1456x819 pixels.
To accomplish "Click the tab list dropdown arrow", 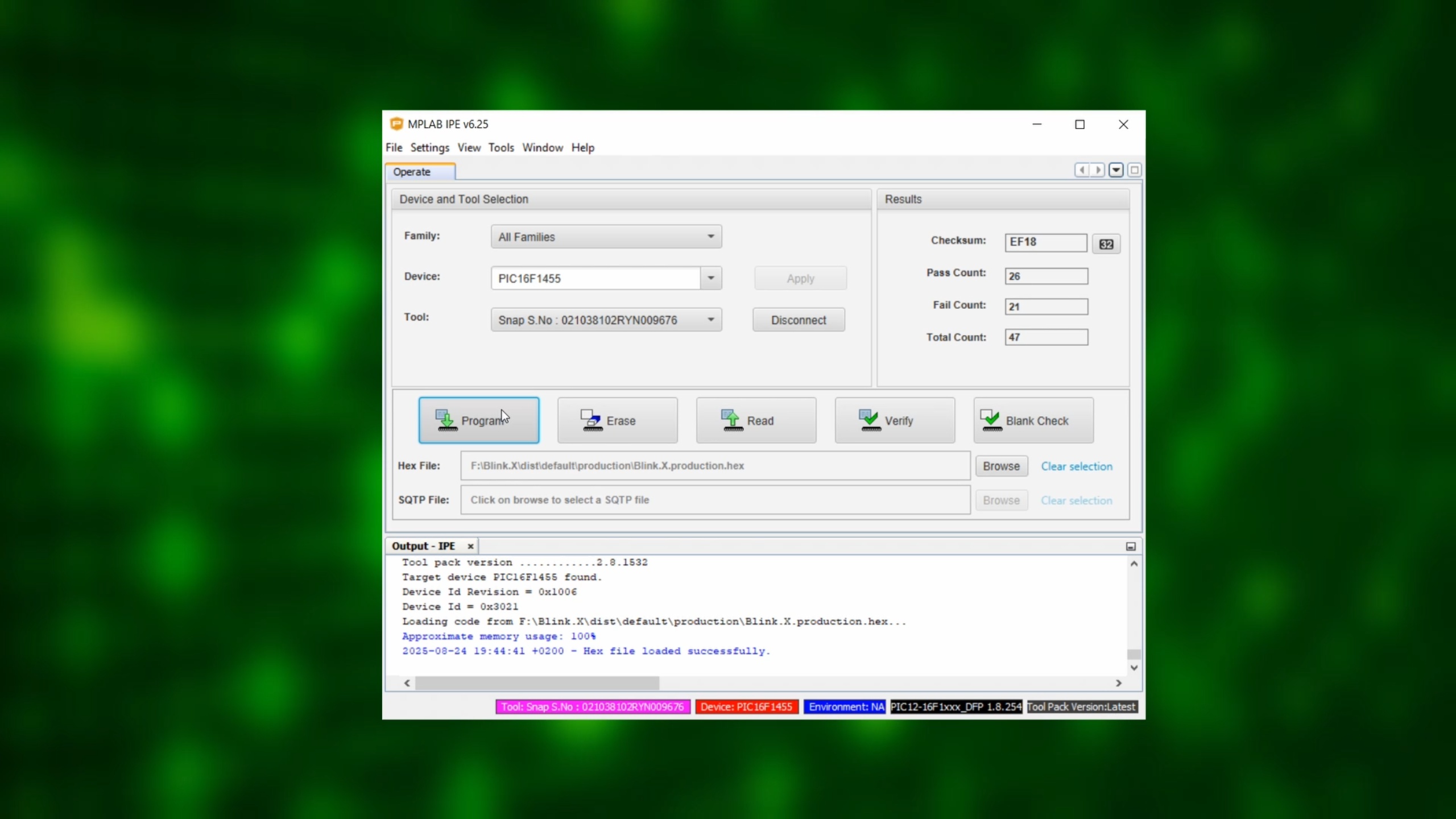I will [x=1116, y=170].
